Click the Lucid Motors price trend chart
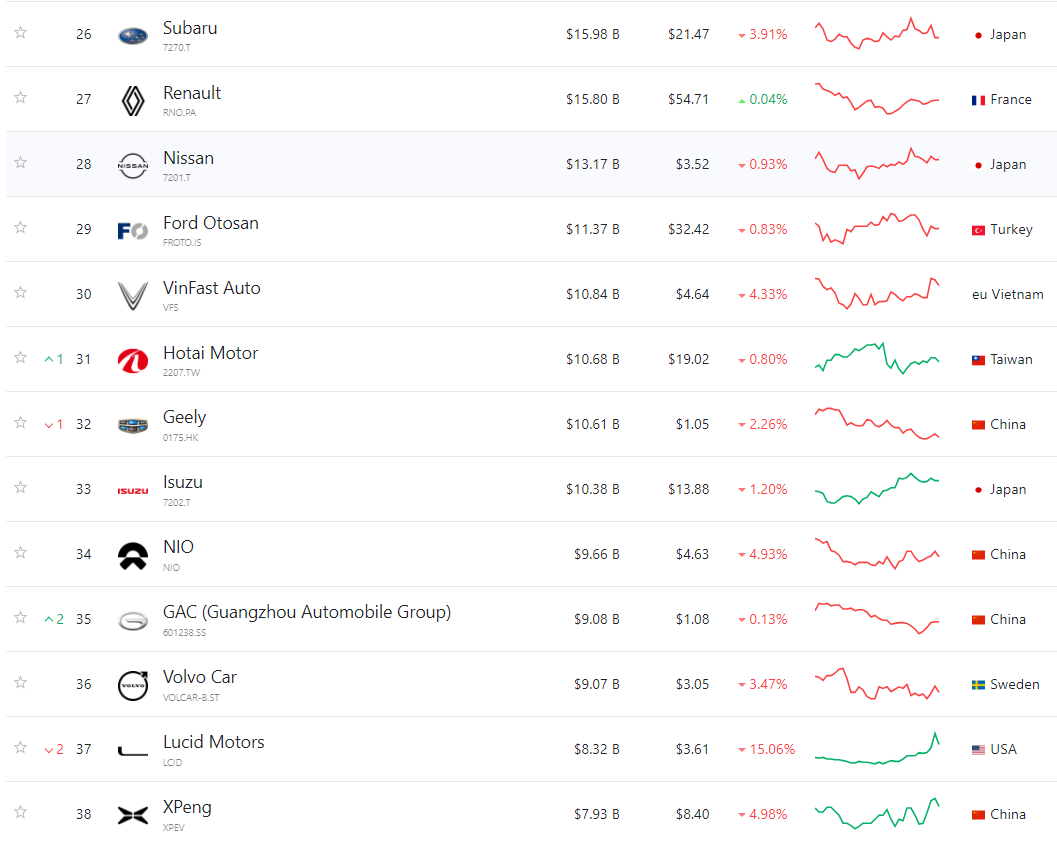The width and height of the screenshot is (1057, 843). click(x=877, y=749)
